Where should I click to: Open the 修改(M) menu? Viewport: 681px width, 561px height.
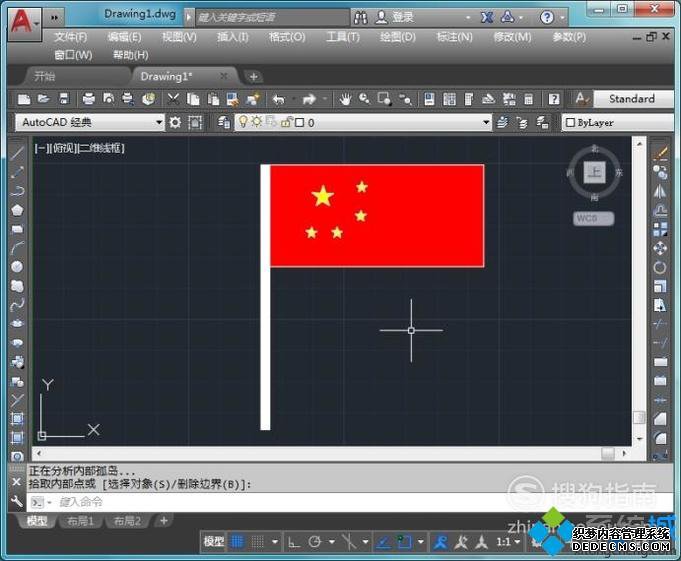[x=512, y=37]
